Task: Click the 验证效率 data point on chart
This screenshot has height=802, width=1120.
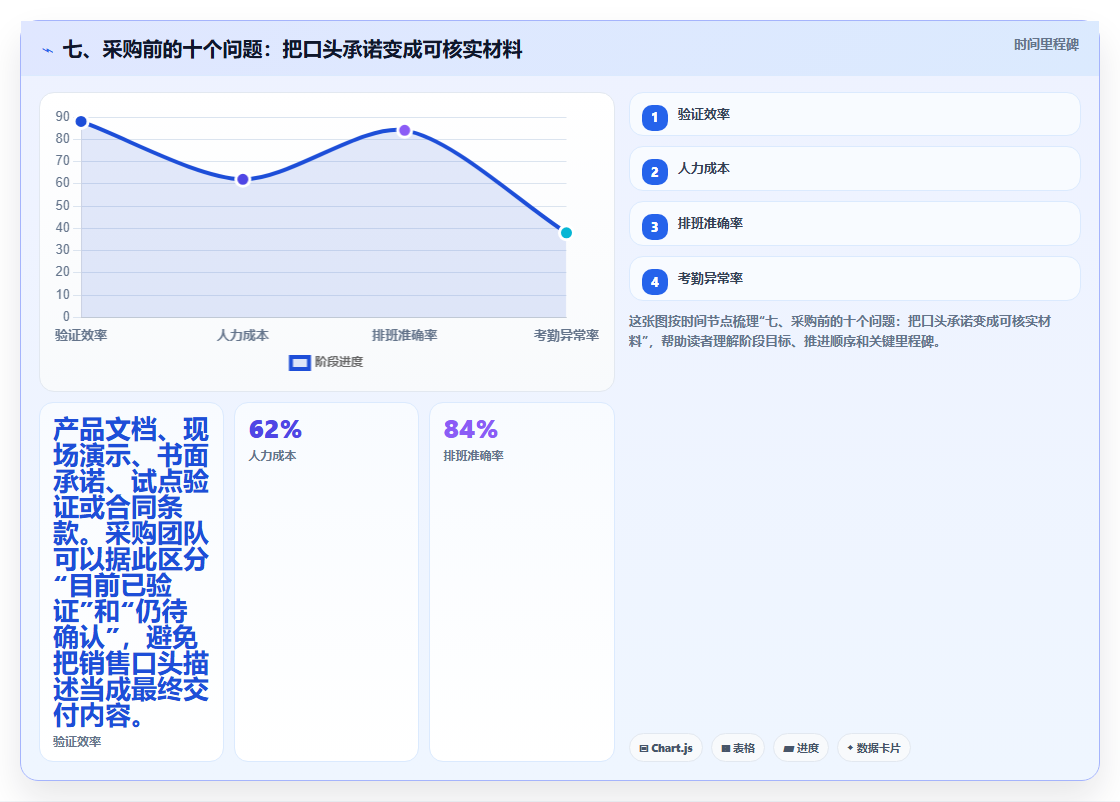Action: coord(81,121)
